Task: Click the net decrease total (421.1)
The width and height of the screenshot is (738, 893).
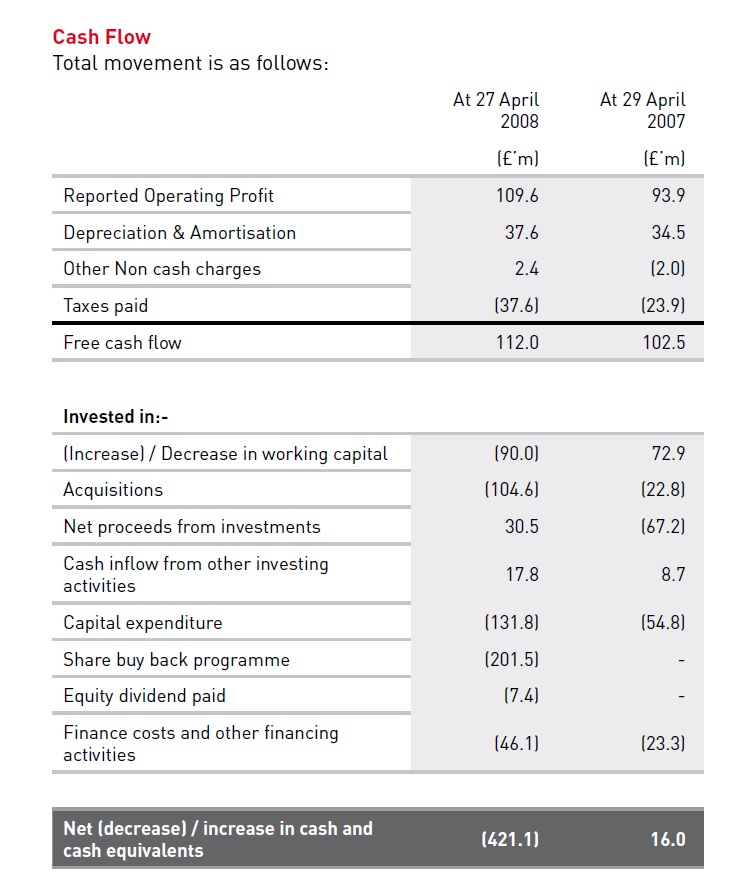Action: point(511,839)
